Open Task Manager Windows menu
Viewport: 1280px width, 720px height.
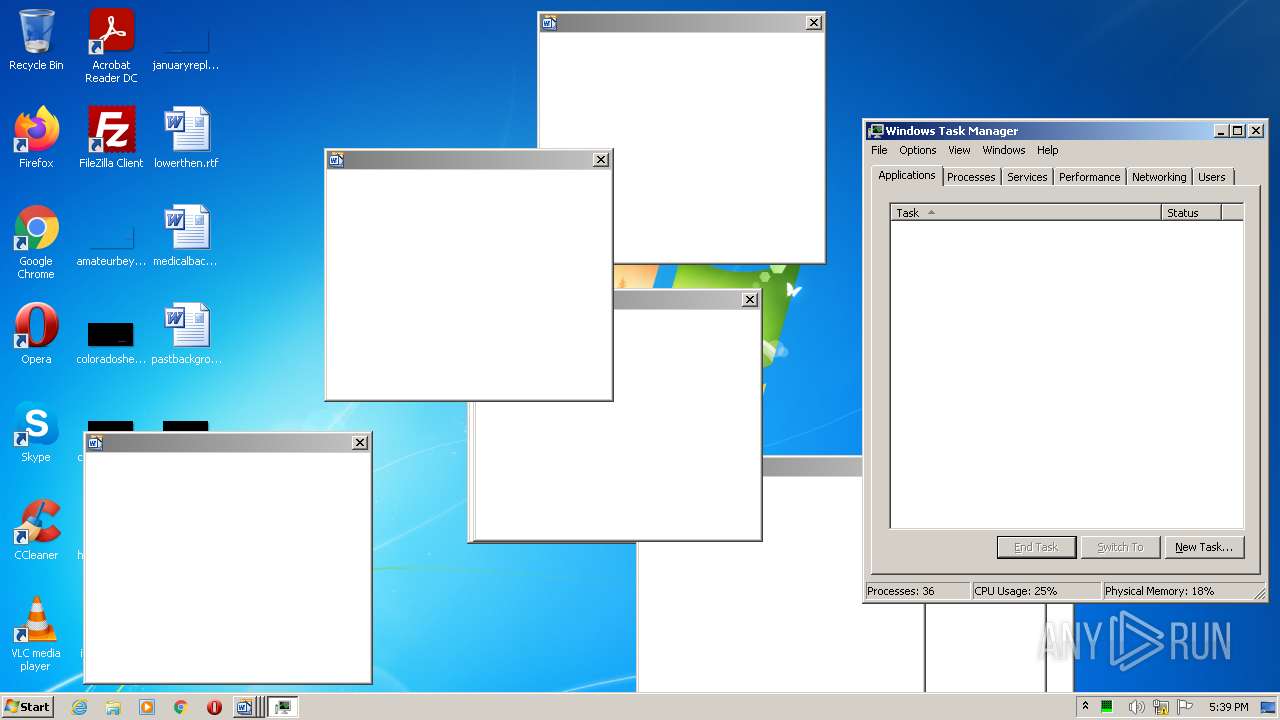[x=1003, y=150]
